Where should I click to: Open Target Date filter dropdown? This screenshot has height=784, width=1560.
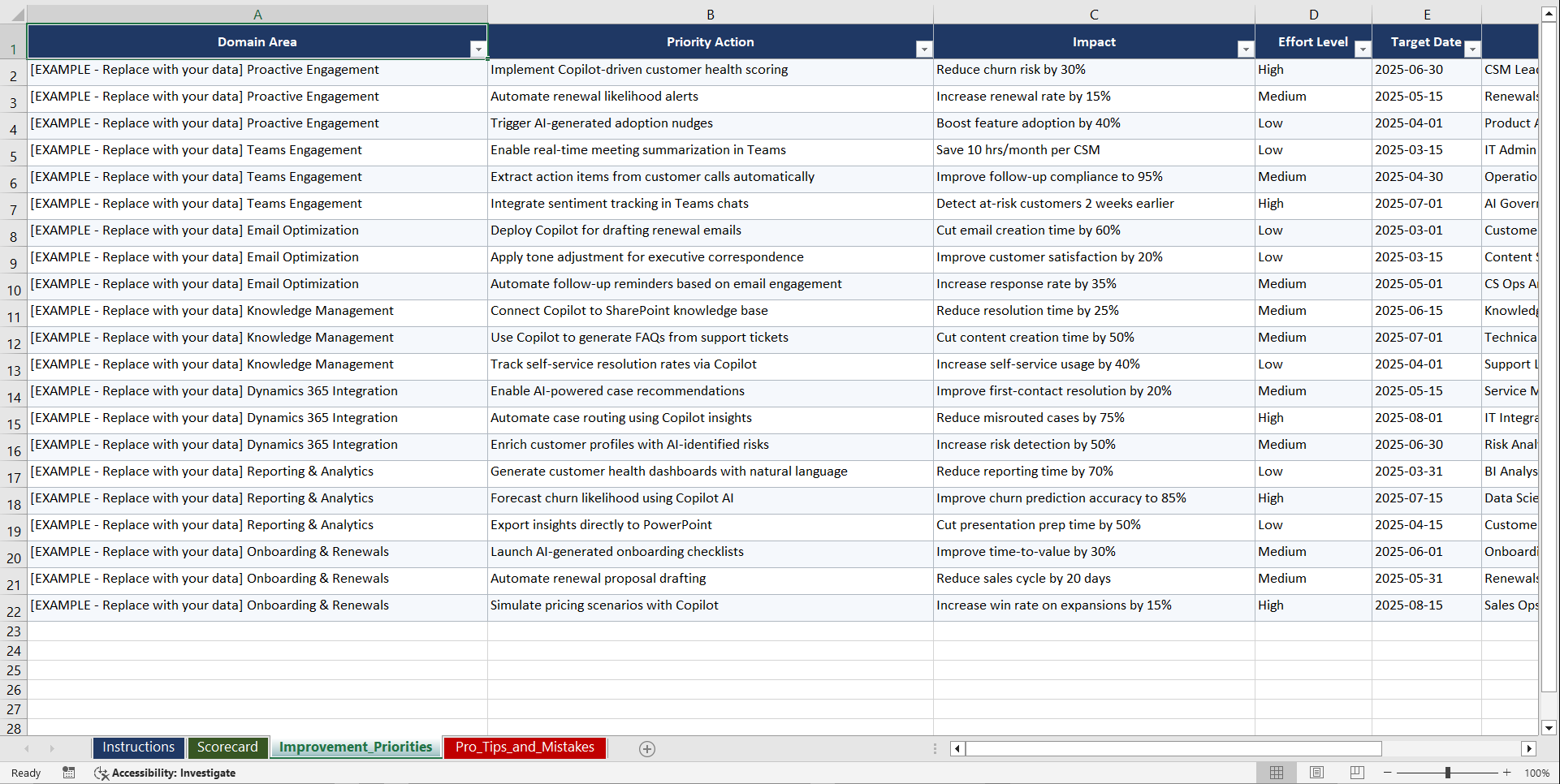point(1472,49)
